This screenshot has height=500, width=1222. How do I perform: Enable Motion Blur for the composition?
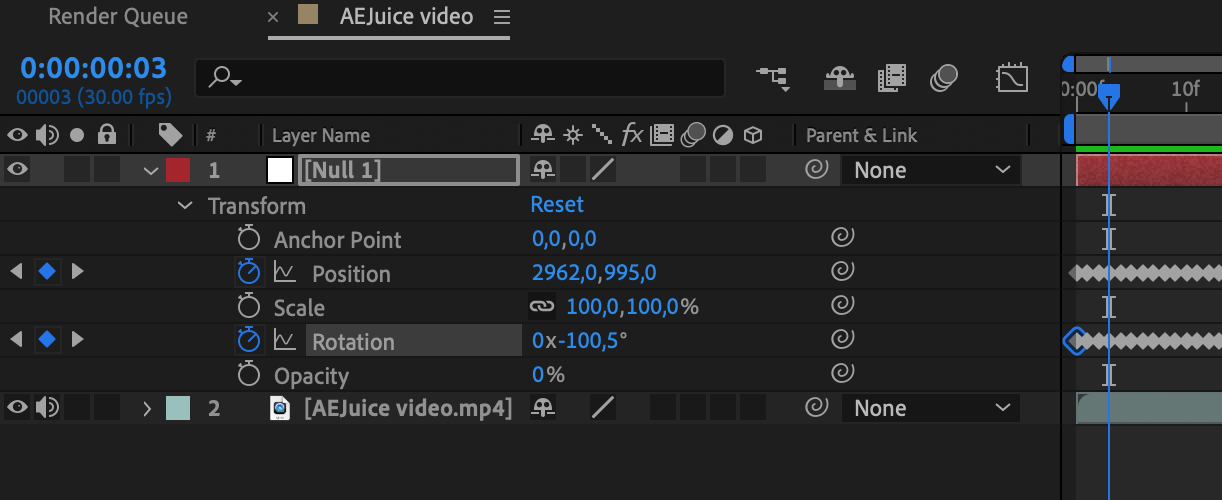click(x=944, y=78)
